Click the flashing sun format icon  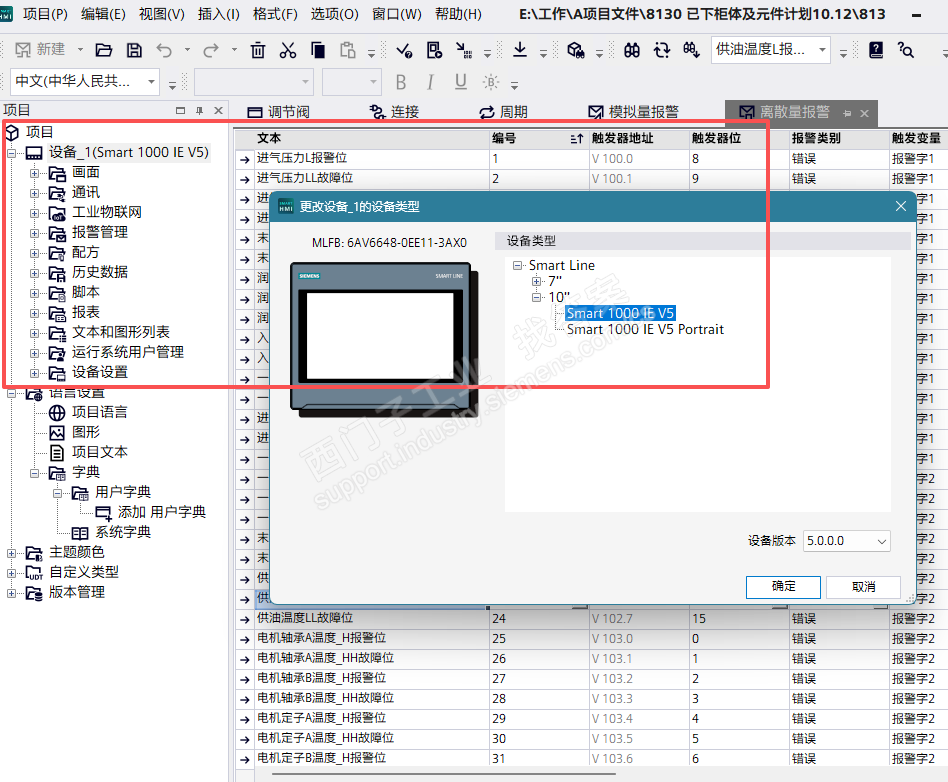(x=491, y=82)
